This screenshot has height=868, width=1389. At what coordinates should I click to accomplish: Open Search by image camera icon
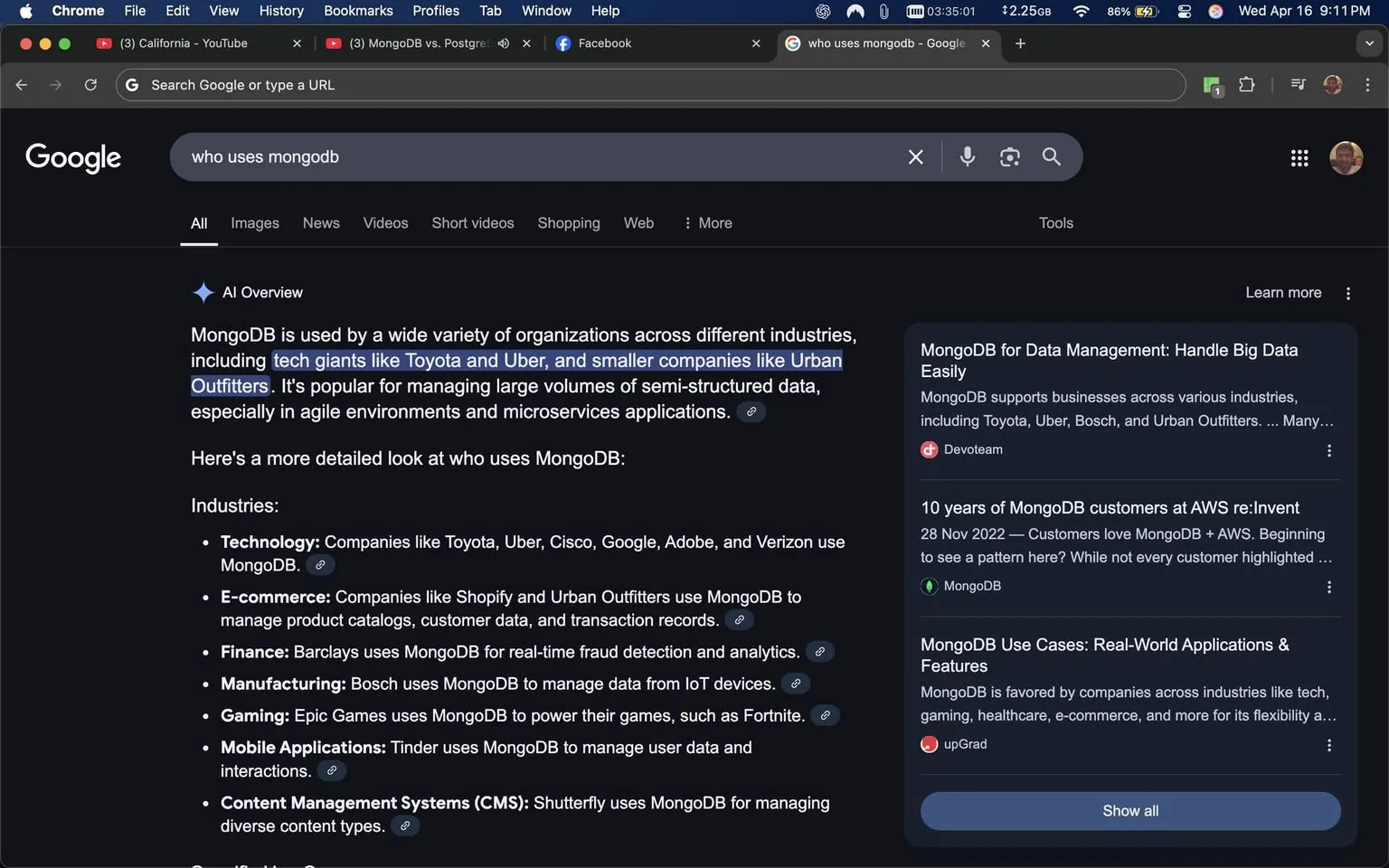click(1009, 157)
